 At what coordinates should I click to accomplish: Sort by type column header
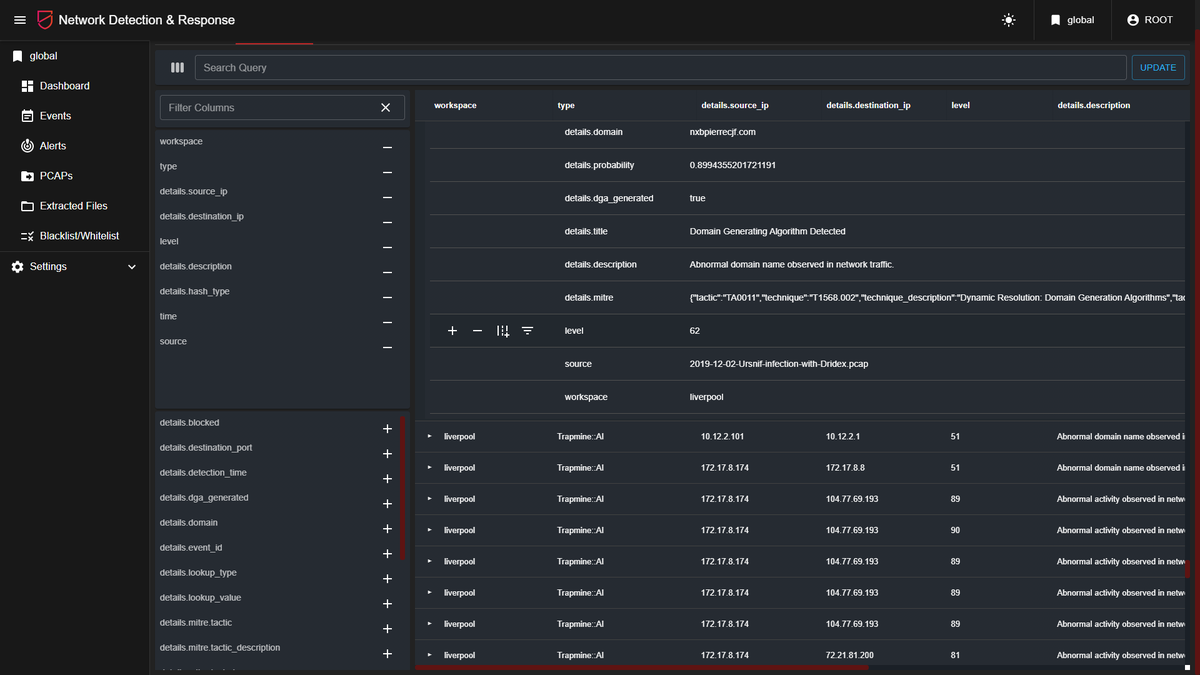[566, 105]
